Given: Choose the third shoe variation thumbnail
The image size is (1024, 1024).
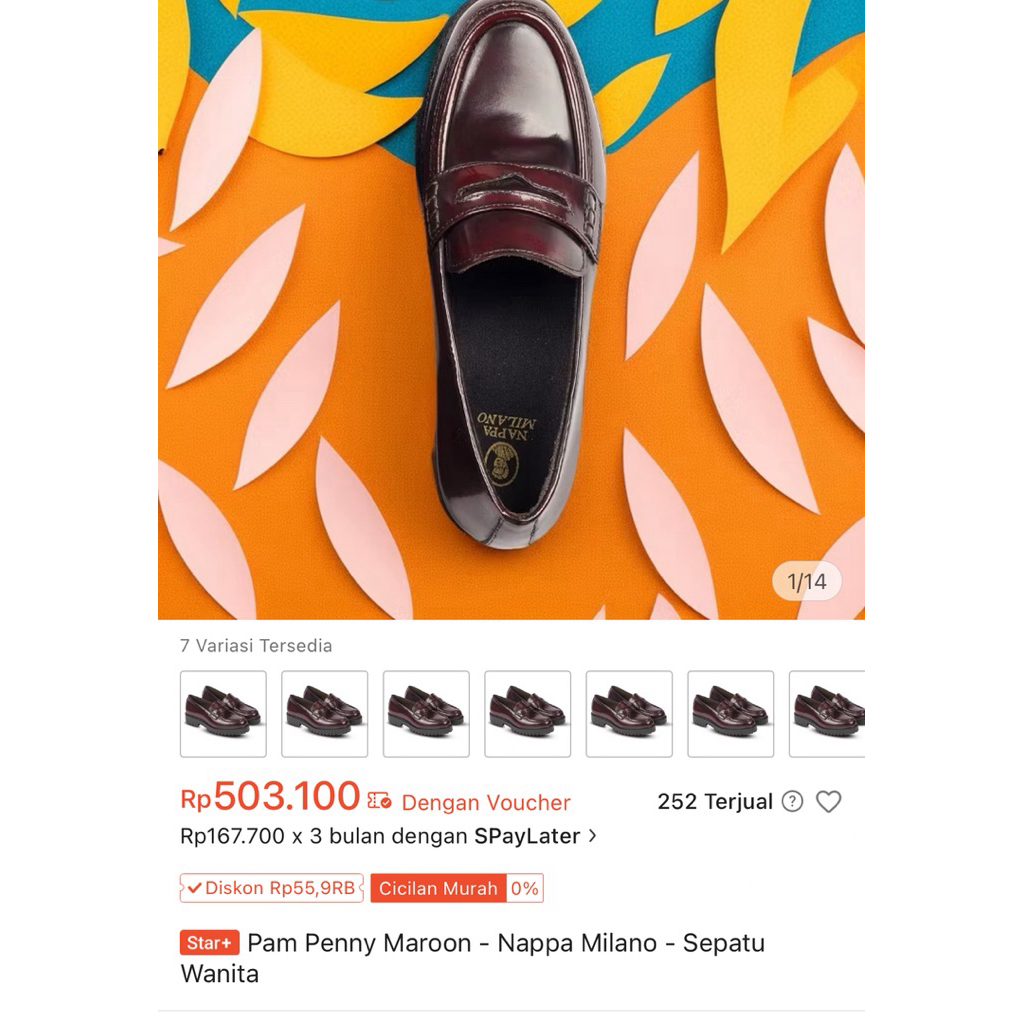Looking at the screenshot, I should 426,714.
